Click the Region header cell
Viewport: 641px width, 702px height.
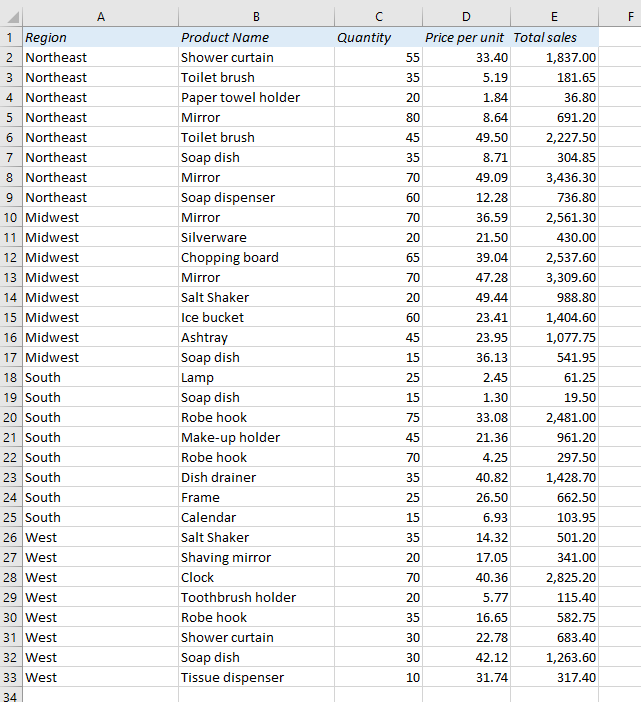pyautogui.click(x=101, y=37)
